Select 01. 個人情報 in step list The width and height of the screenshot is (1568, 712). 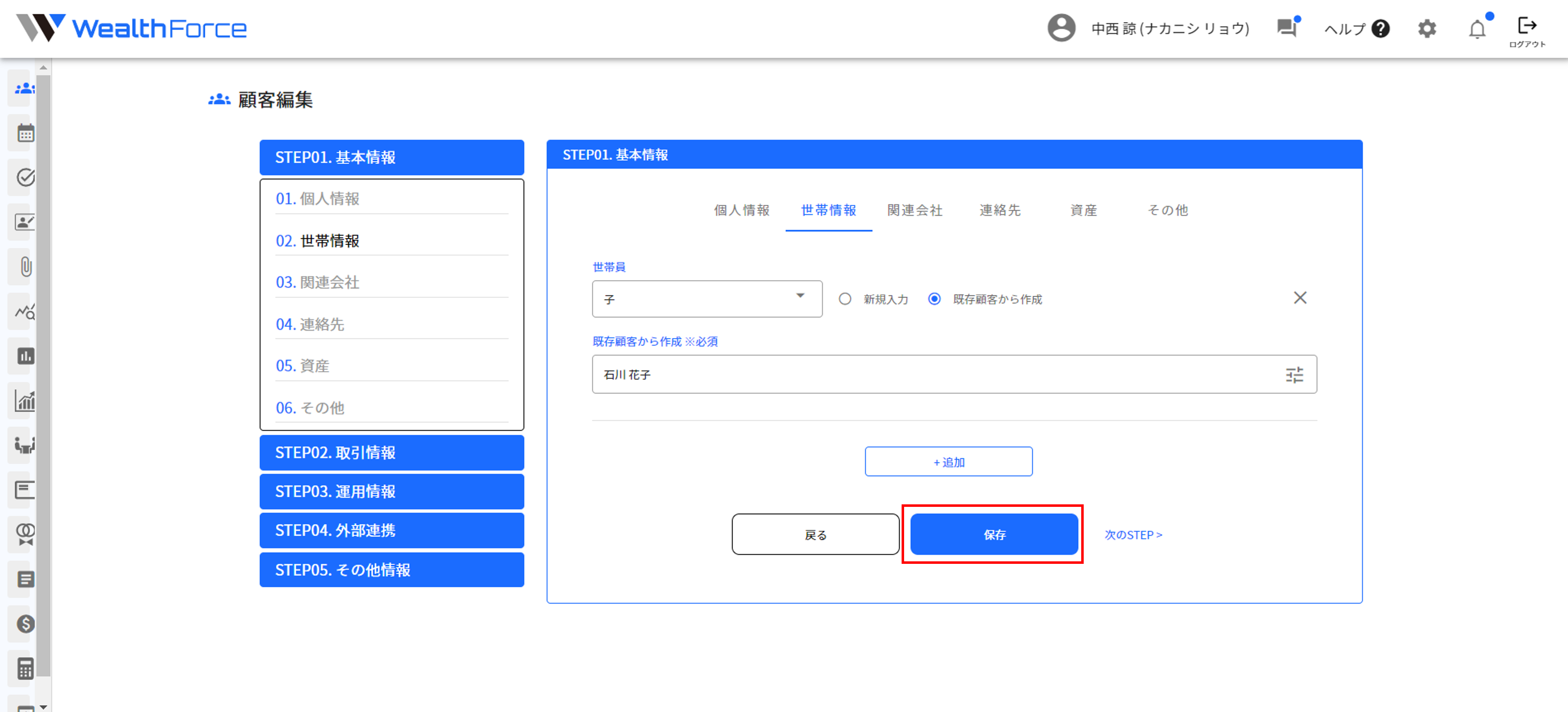[391, 199]
